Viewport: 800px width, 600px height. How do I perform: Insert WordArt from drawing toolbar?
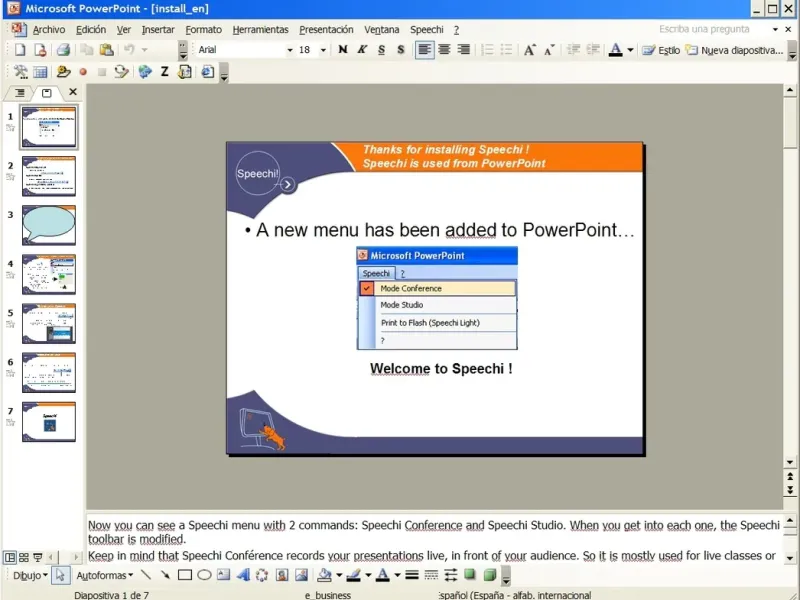(x=243, y=575)
